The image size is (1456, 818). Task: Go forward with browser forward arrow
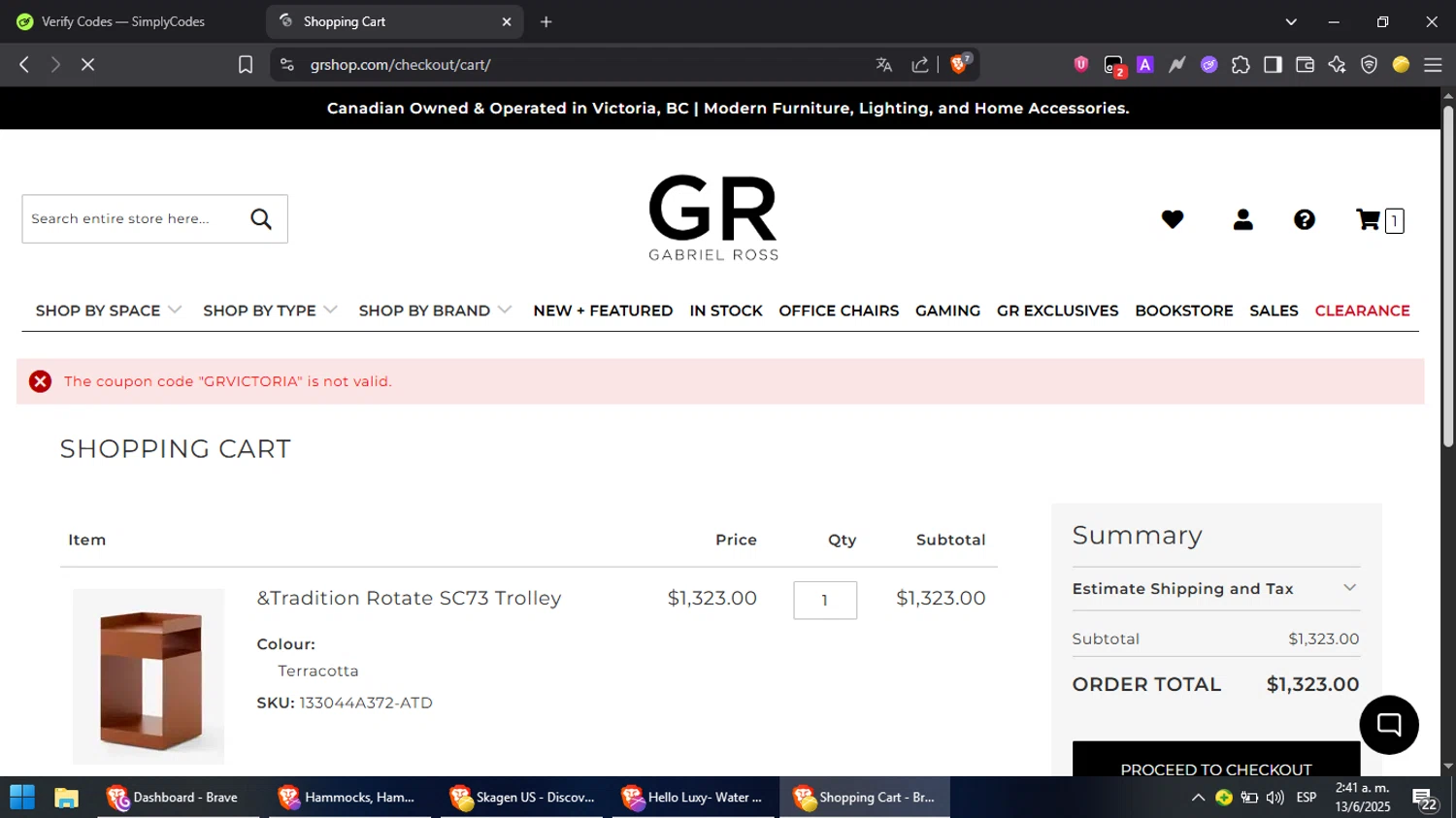[x=55, y=65]
